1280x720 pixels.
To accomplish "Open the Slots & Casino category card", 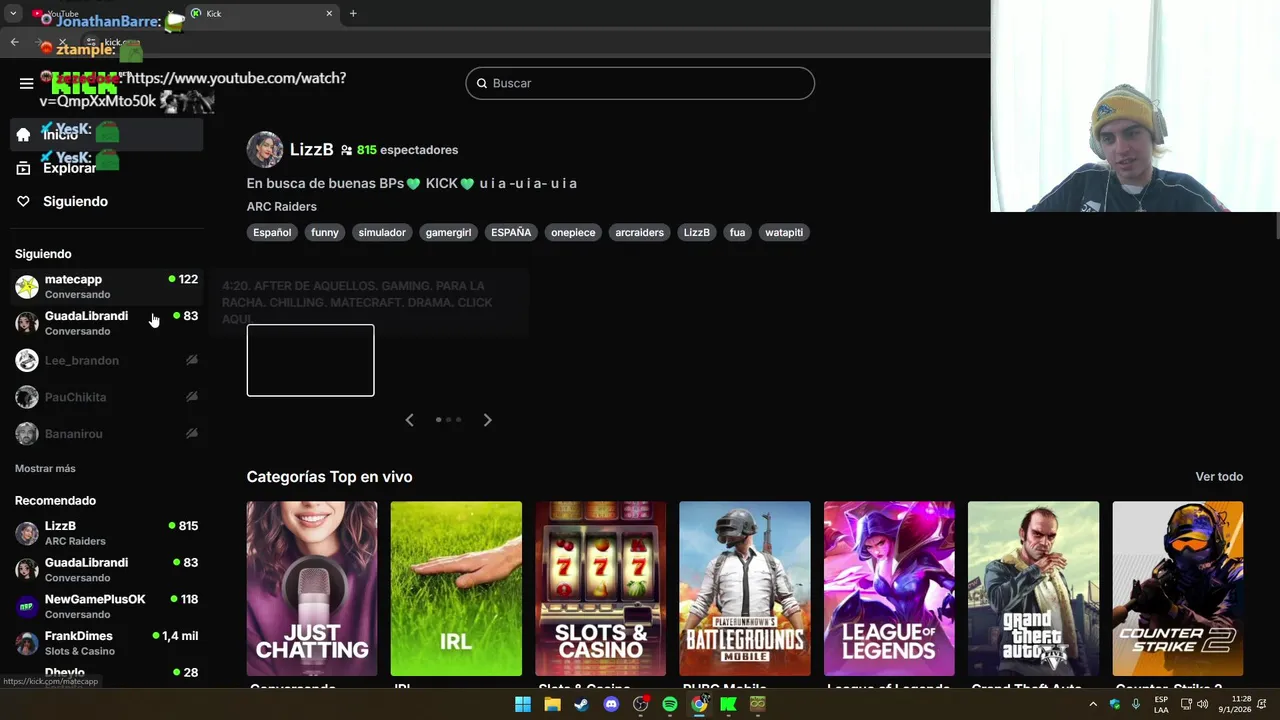I will click(x=600, y=589).
